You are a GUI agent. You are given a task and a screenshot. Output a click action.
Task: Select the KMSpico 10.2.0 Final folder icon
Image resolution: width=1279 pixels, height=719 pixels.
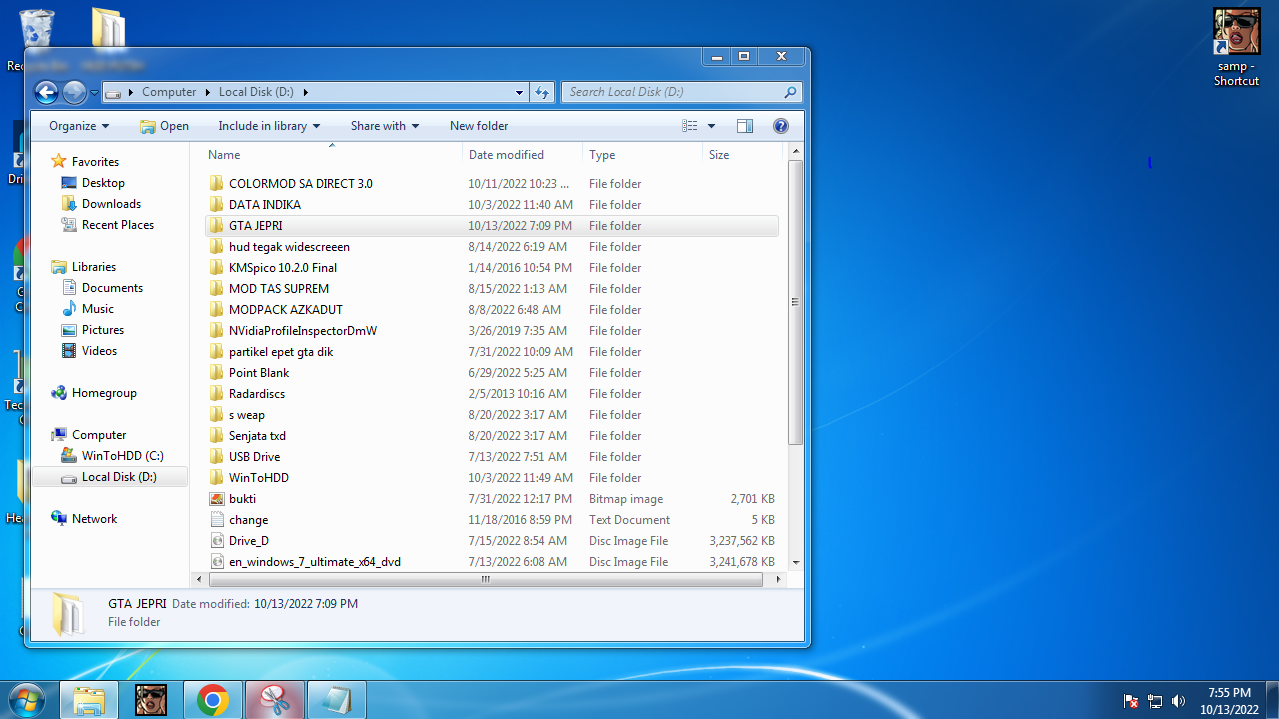[217, 268]
